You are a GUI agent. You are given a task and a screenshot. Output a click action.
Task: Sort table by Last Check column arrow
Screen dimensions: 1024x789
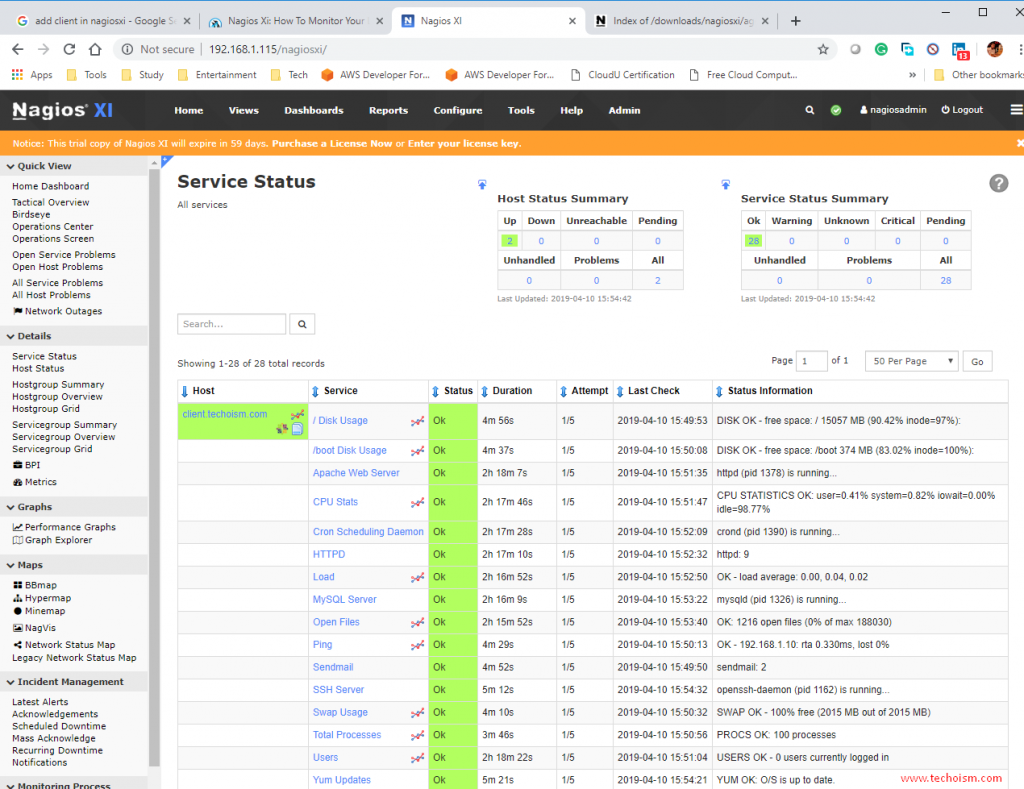pos(620,391)
